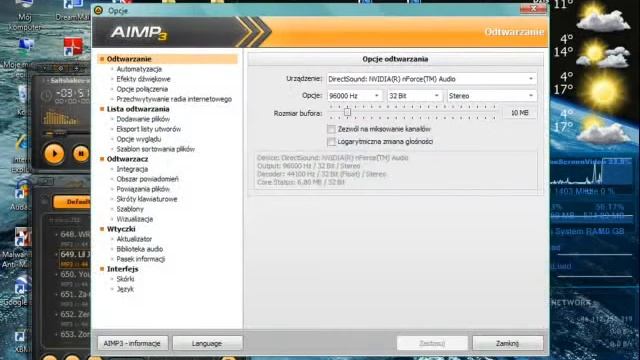Viewport: 640px width, 360px height.
Task: Open the Obszar powiadomień settings page
Action: tap(147, 179)
